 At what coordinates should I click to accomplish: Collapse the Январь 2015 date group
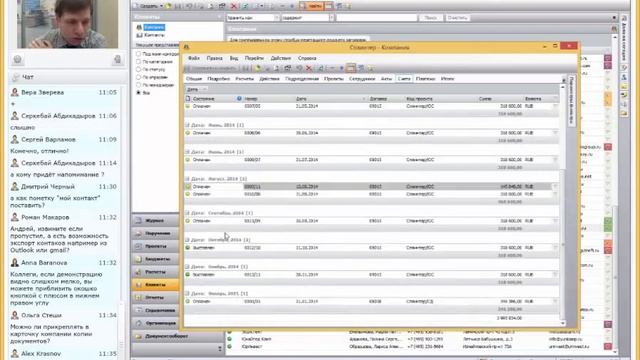click(187, 293)
